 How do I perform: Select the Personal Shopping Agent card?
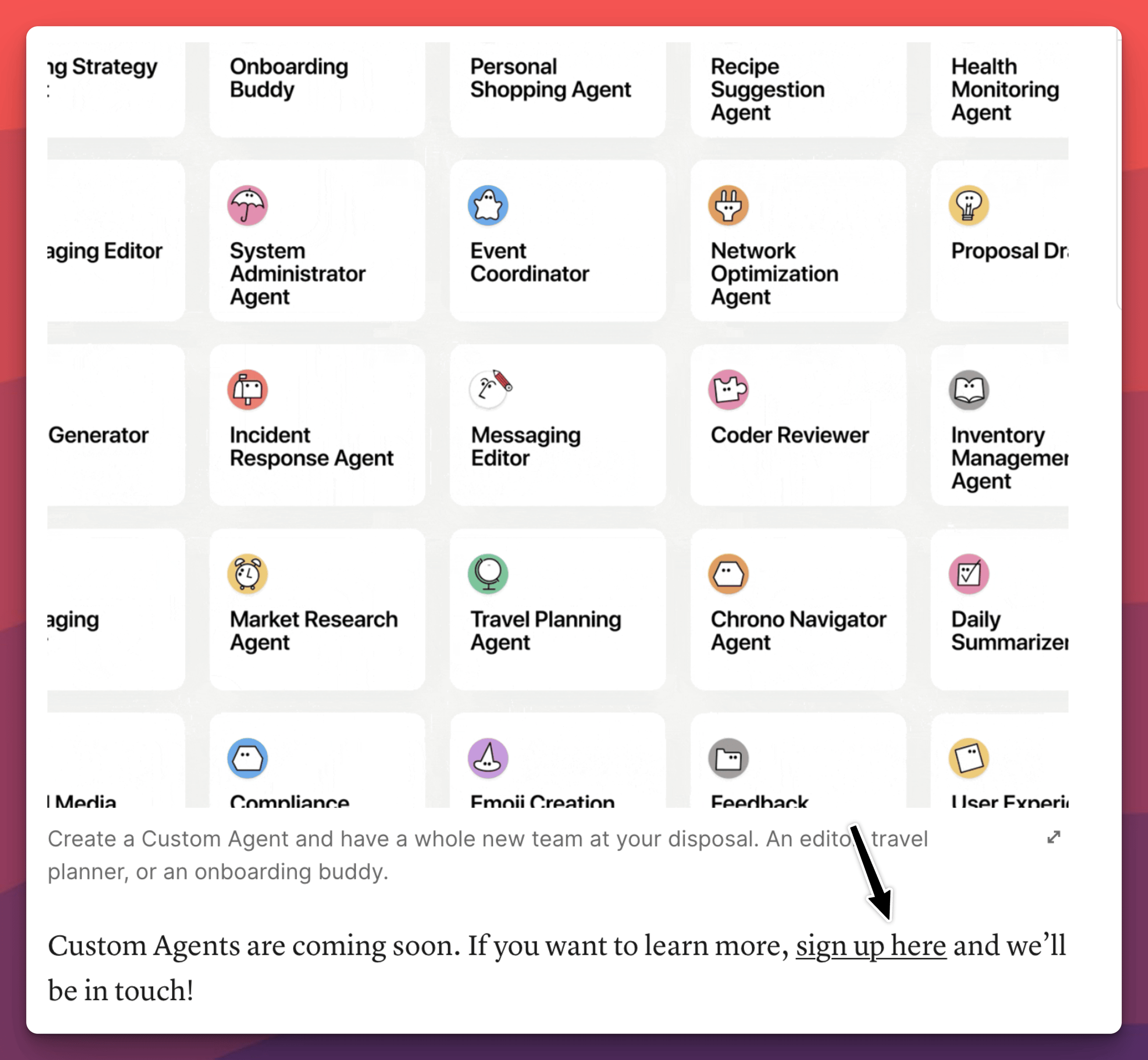coord(557,89)
